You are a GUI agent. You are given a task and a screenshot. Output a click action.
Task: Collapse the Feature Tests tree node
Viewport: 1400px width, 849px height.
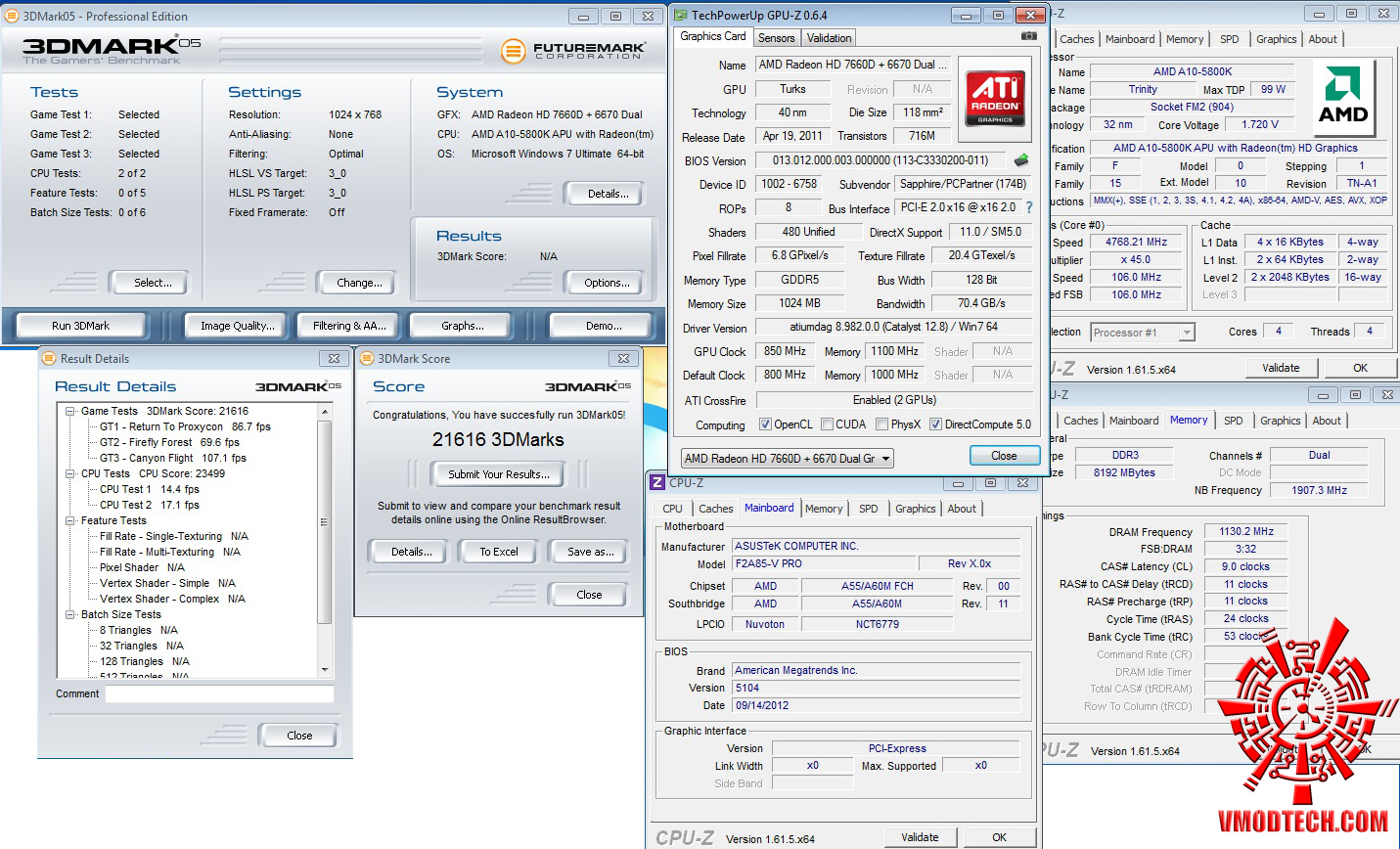pyautogui.click(x=70, y=521)
